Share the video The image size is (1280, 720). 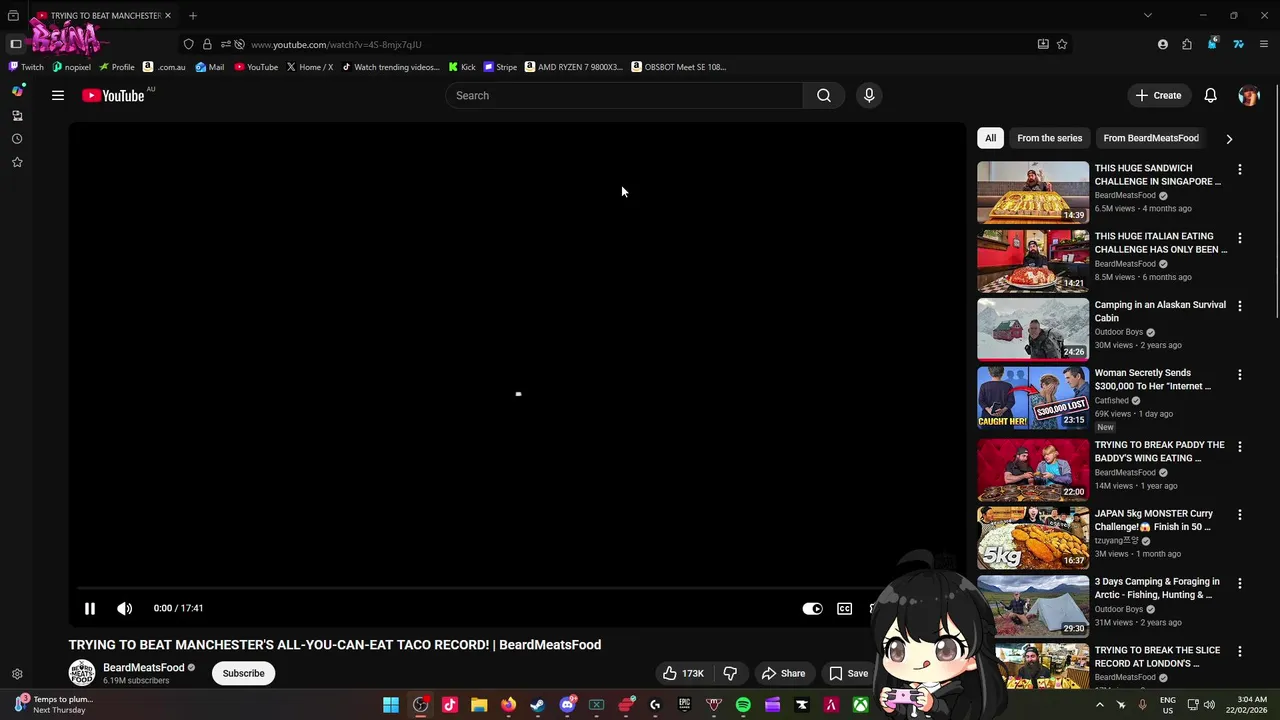pyautogui.click(x=783, y=673)
